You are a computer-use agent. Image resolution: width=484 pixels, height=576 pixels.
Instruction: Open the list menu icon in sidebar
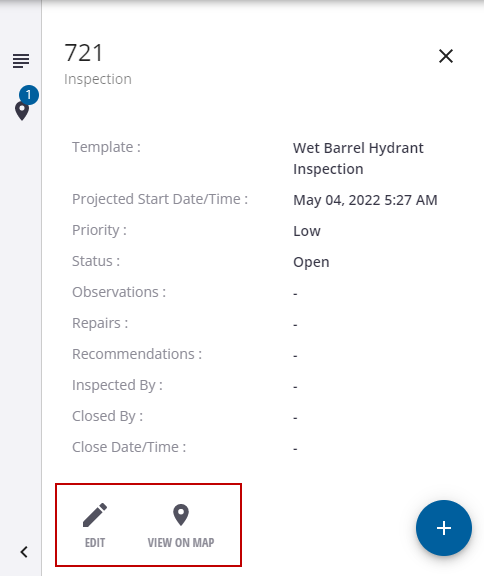(x=21, y=61)
